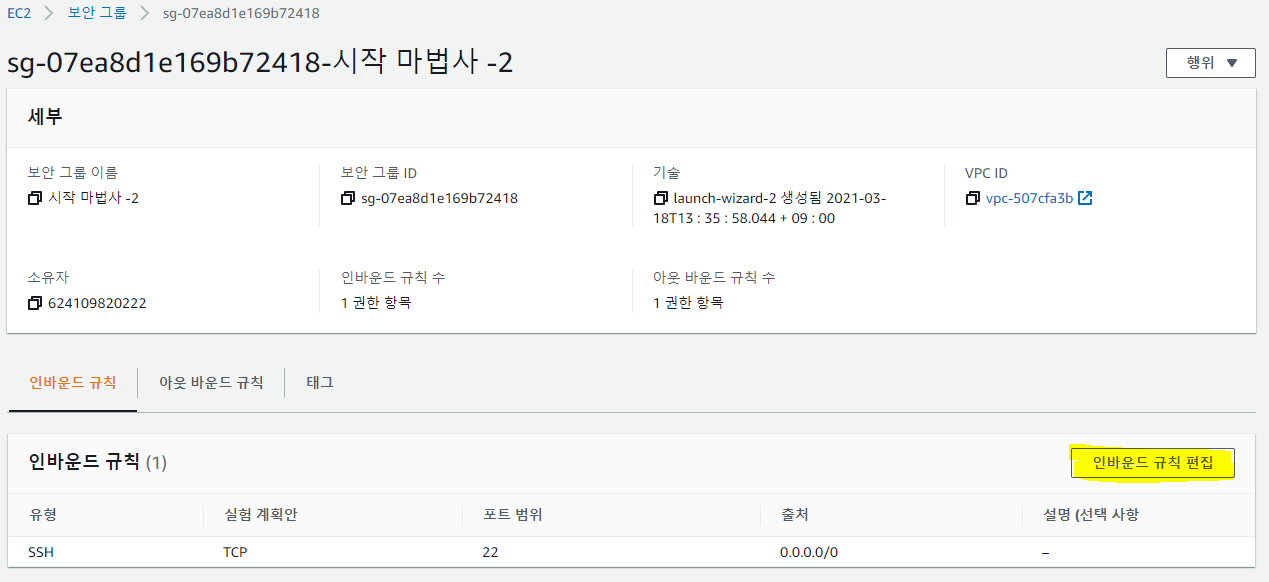Copy the VPC ID vpc-507cfa3b
The width and height of the screenshot is (1269, 582).
973,198
